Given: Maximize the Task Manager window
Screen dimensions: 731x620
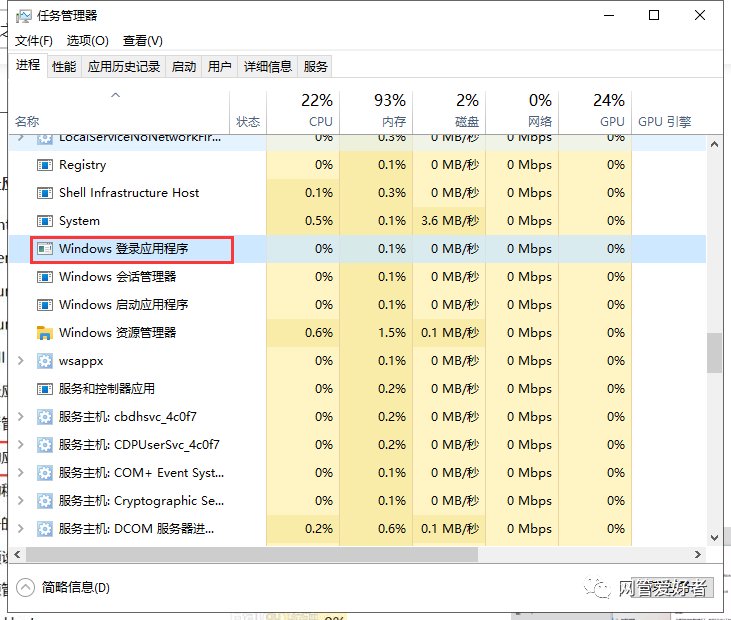Looking at the screenshot, I should pos(654,15).
